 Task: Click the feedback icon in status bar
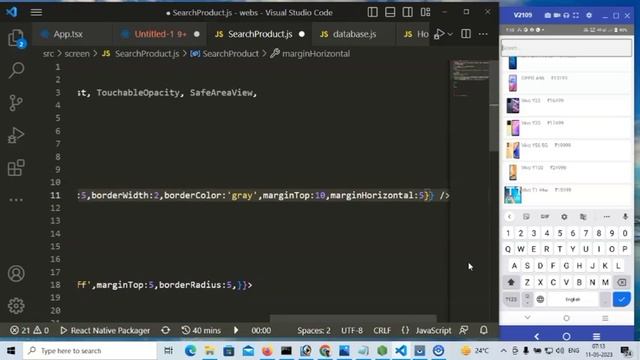[x=464, y=330]
